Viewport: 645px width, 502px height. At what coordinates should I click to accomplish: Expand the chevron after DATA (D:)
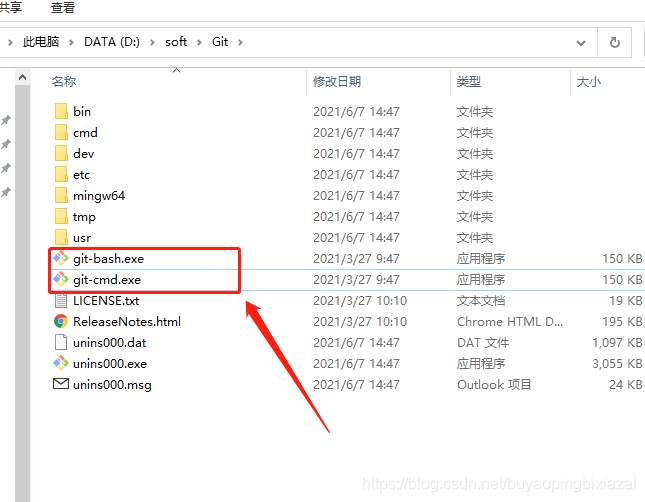152,42
